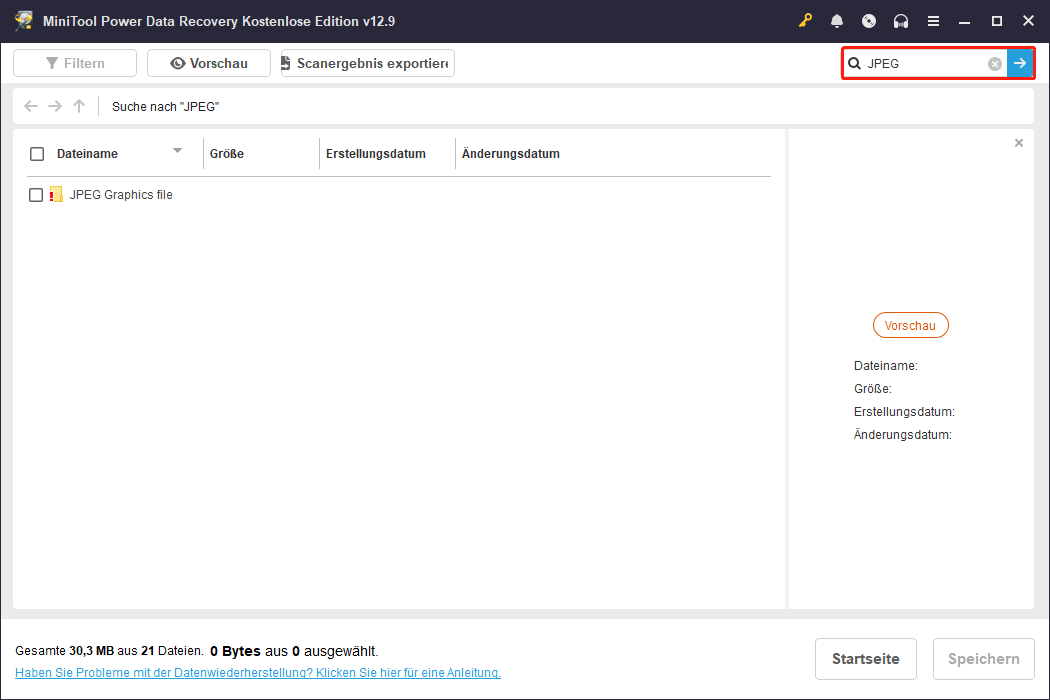The height and width of the screenshot is (700, 1050).
Task: Check the JPEG Graphics file checkbox
Action: click(x=36, y=195)
